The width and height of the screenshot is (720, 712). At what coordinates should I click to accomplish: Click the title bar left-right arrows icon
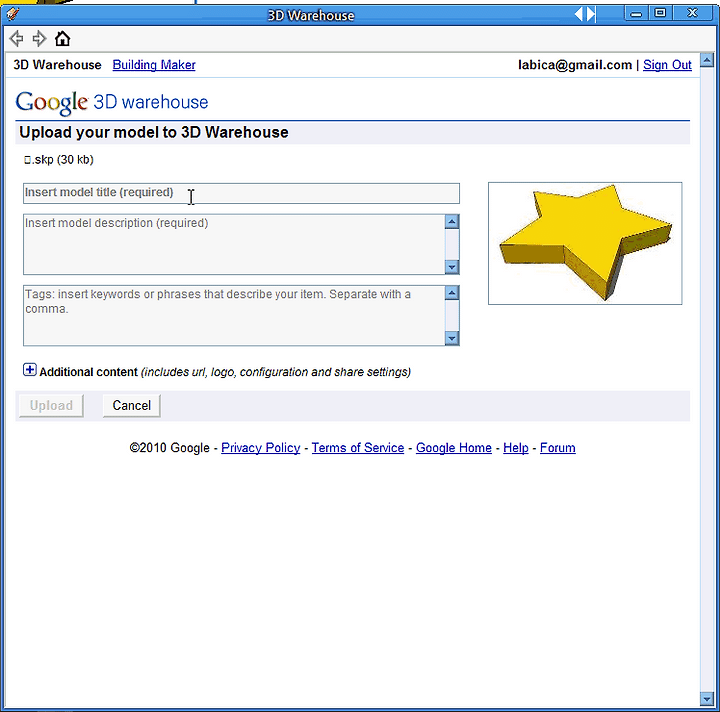tap(585, 15)
